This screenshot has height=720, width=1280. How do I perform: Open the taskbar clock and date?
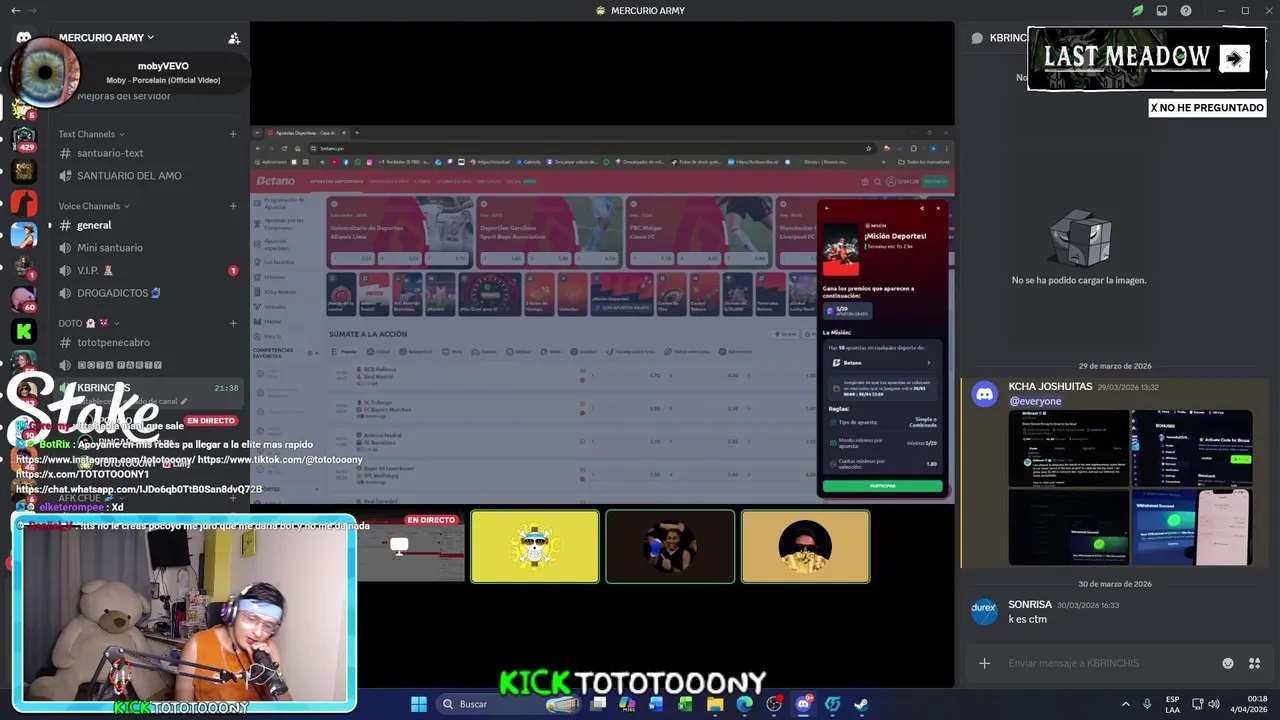pos(1249,704)
